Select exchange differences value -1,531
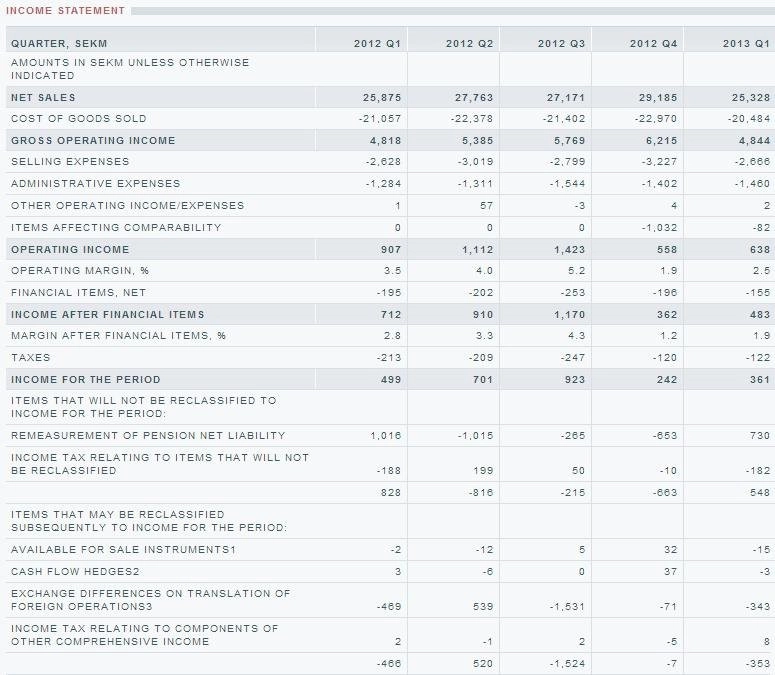Viewport: 775px width, 675px height. click(567, 606)
